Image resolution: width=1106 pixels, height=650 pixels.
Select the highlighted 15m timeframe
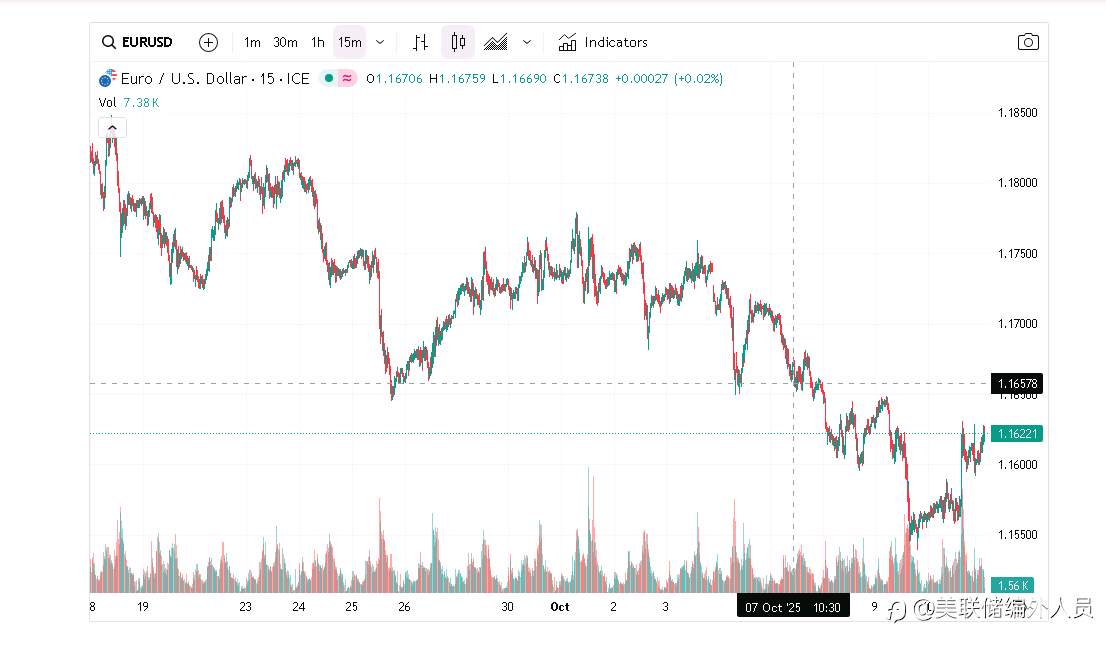tap(349, 42)
